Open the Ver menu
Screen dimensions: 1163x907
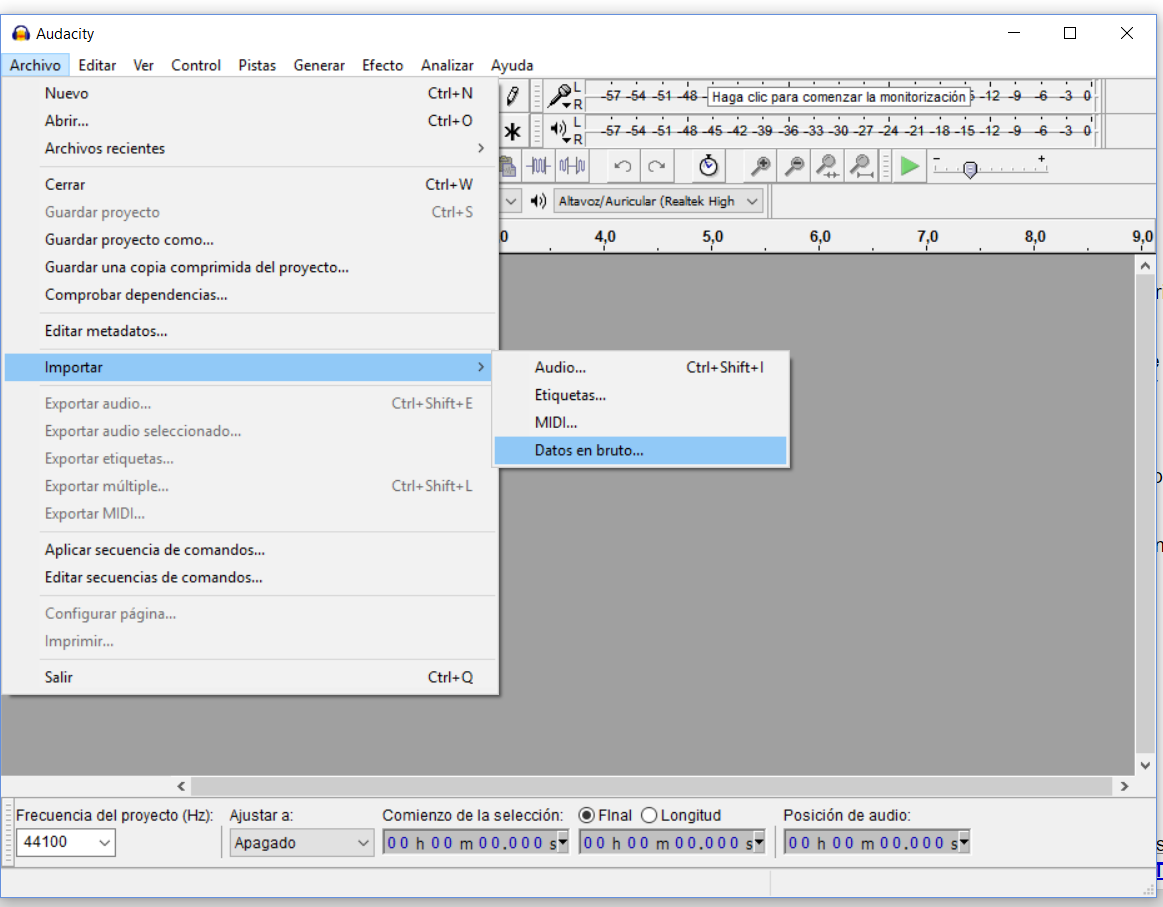click(143, 65)
